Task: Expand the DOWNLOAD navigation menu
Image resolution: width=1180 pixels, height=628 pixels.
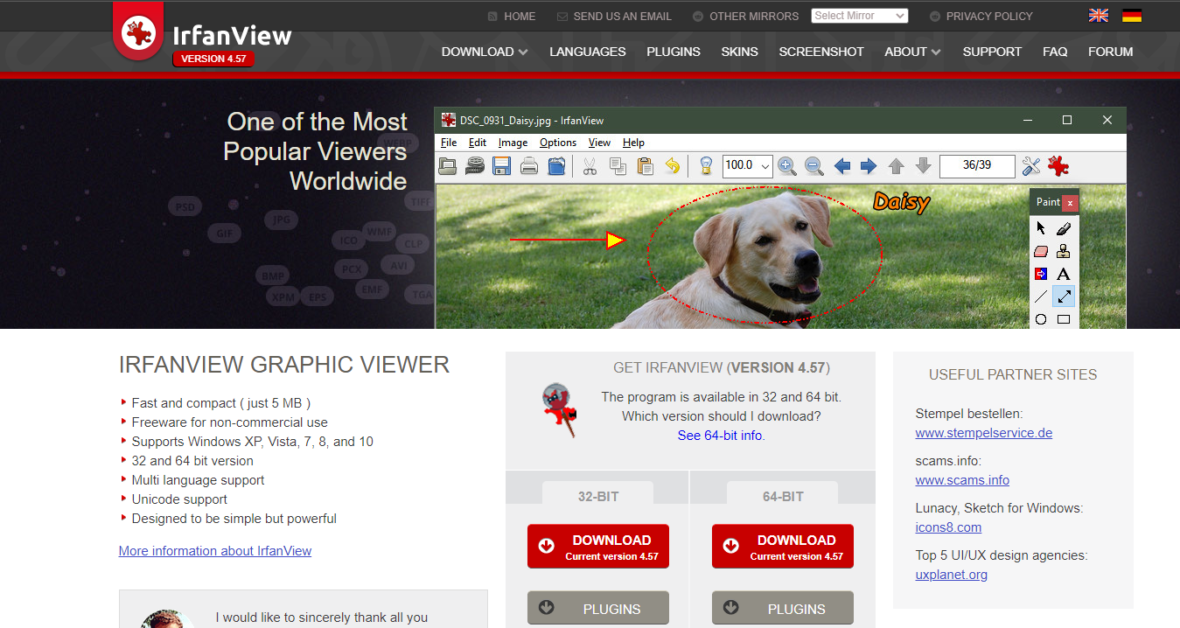Action: click(484, 51)
